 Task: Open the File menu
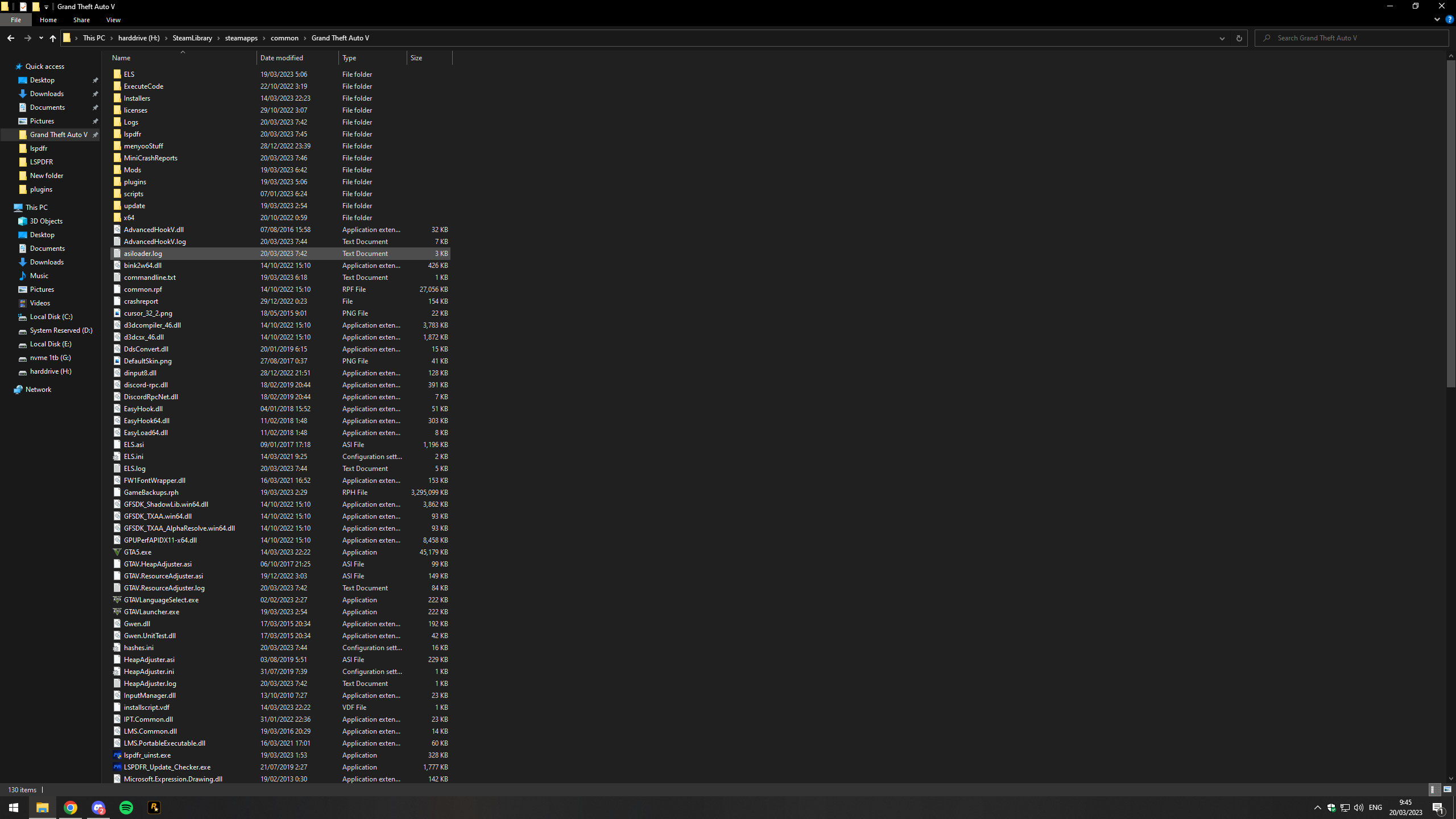click(16, 20)
